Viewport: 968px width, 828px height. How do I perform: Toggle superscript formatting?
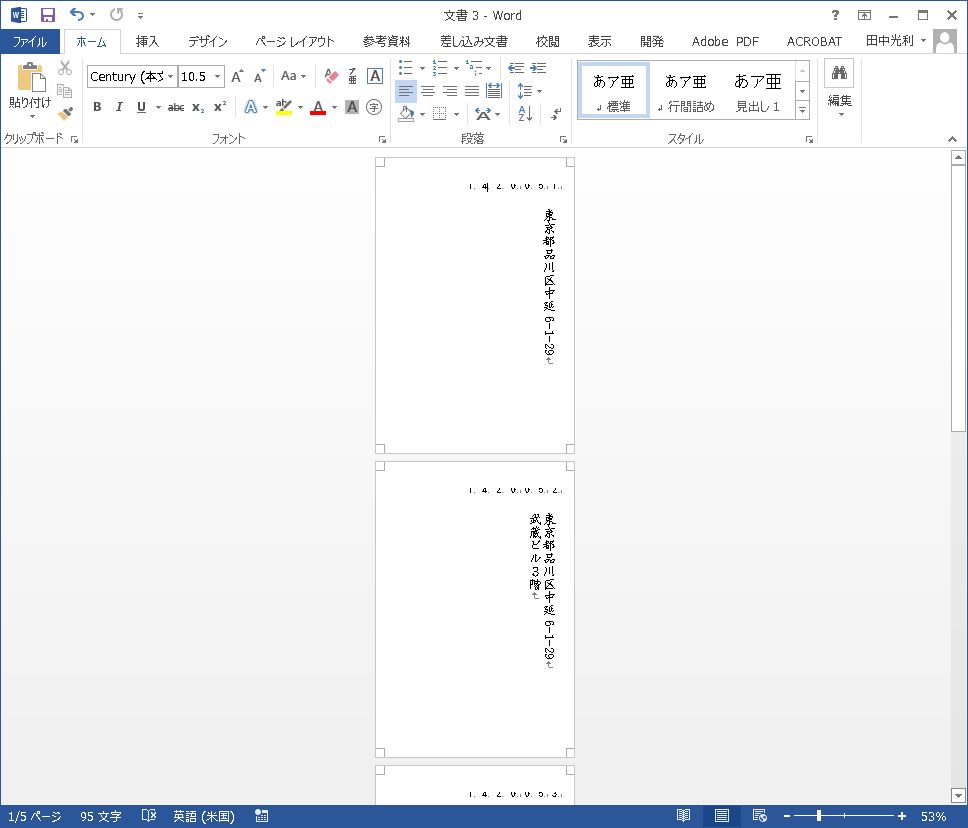tap(220, 107)
